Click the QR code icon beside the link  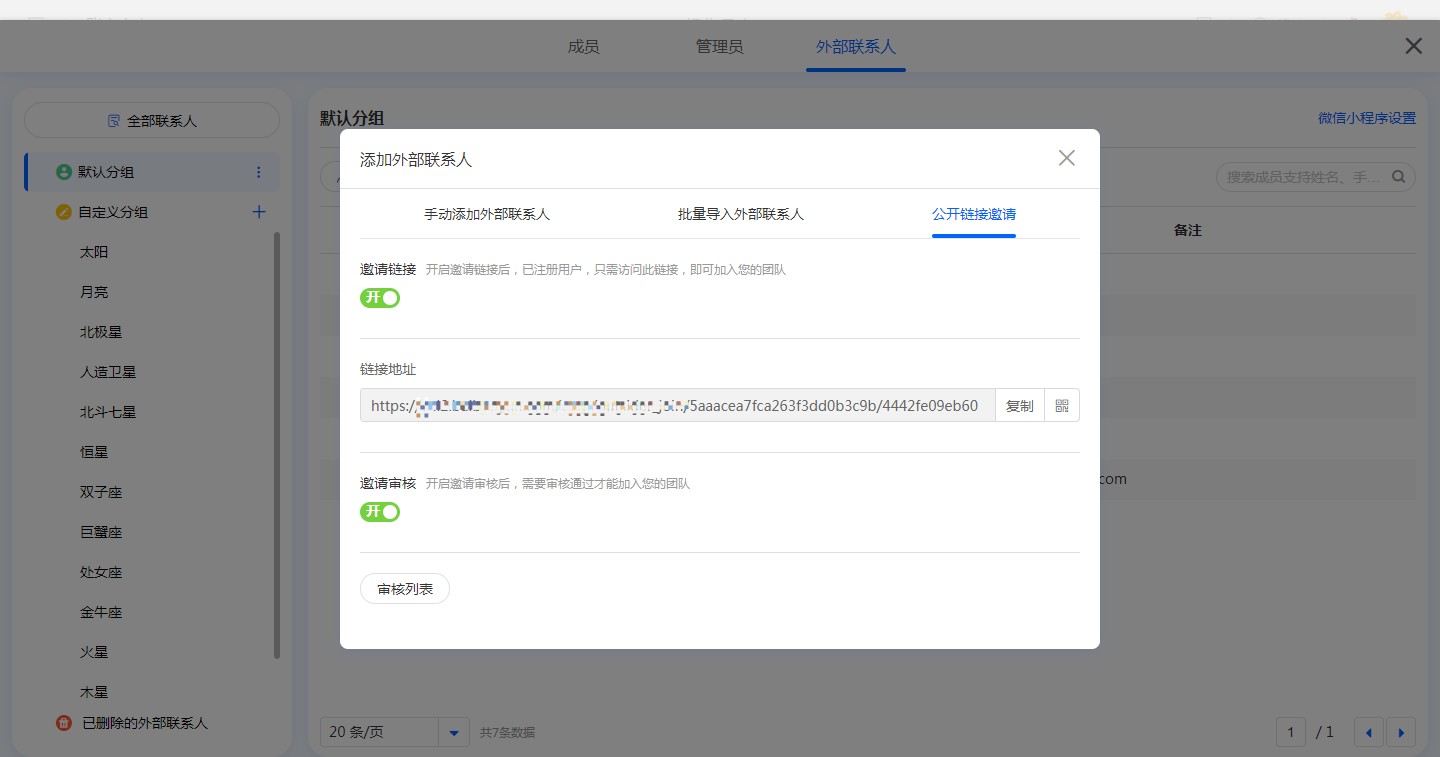tap(1062, 406)
